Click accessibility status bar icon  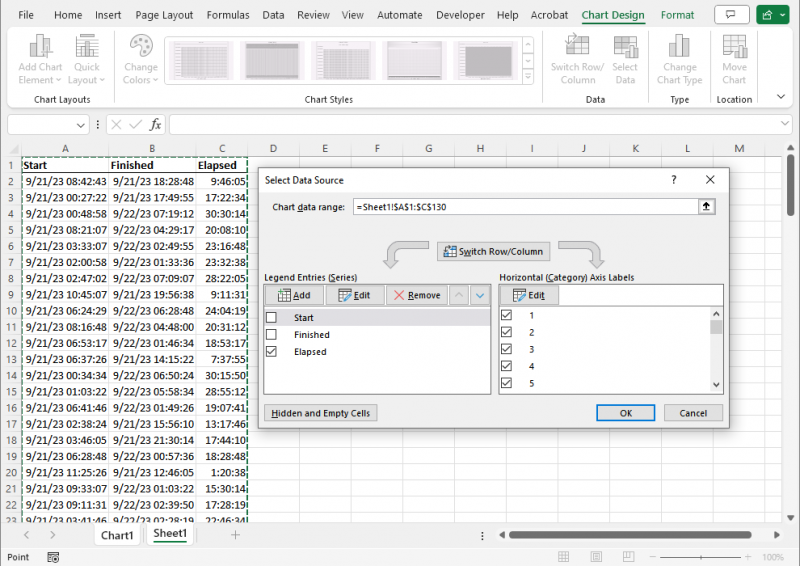click(53, 557)
